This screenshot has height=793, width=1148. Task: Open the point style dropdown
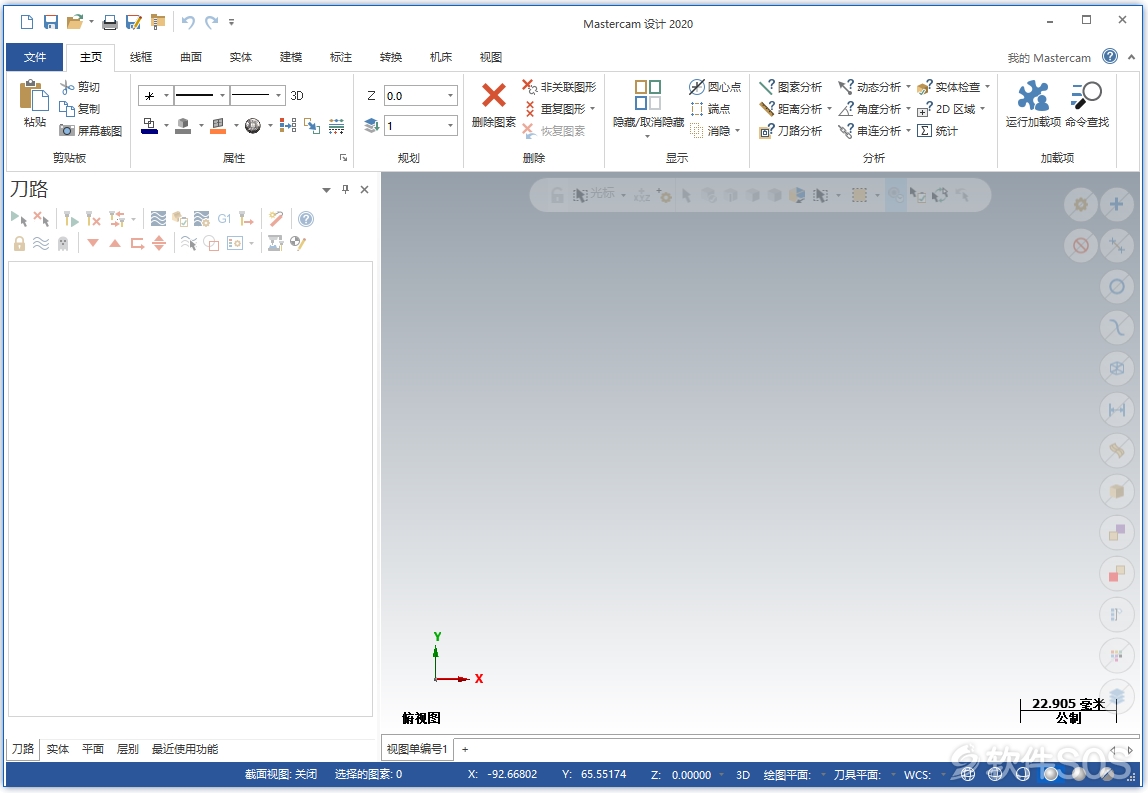[166, 95]
